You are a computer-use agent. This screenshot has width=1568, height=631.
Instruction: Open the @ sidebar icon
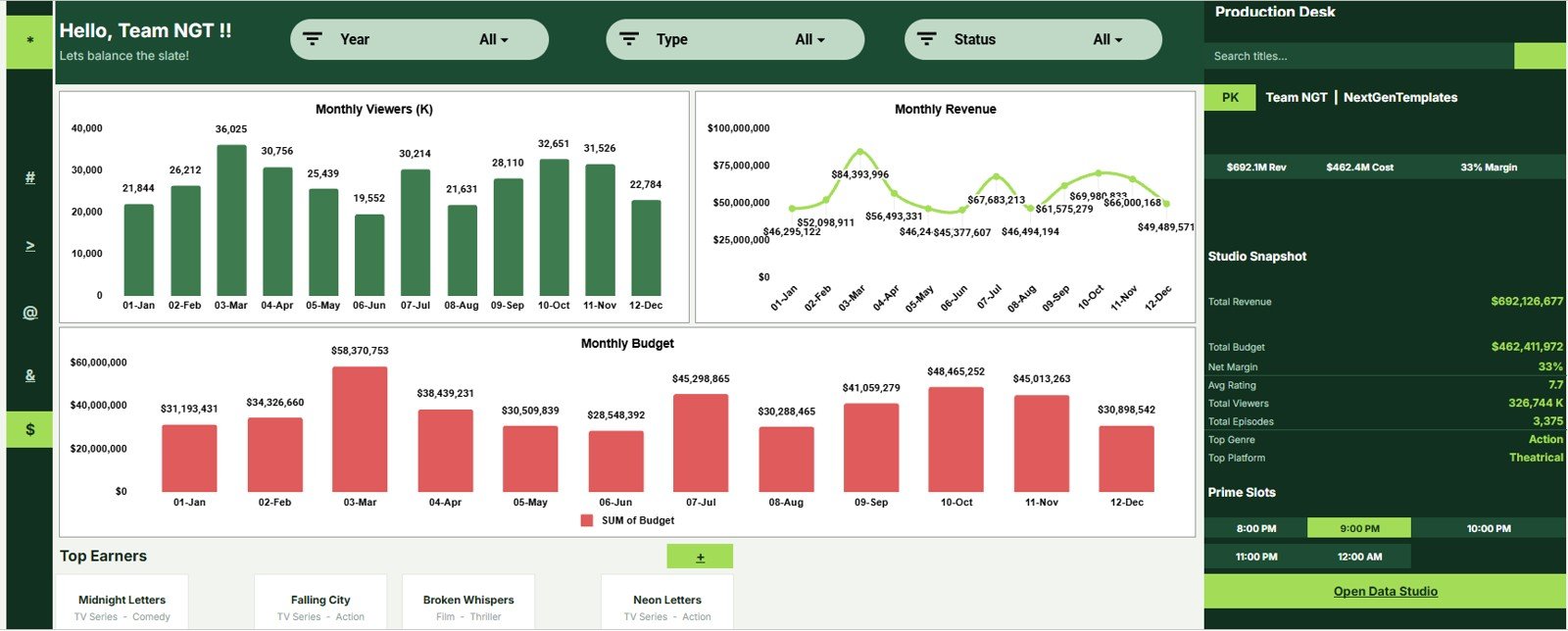[30, 313]
